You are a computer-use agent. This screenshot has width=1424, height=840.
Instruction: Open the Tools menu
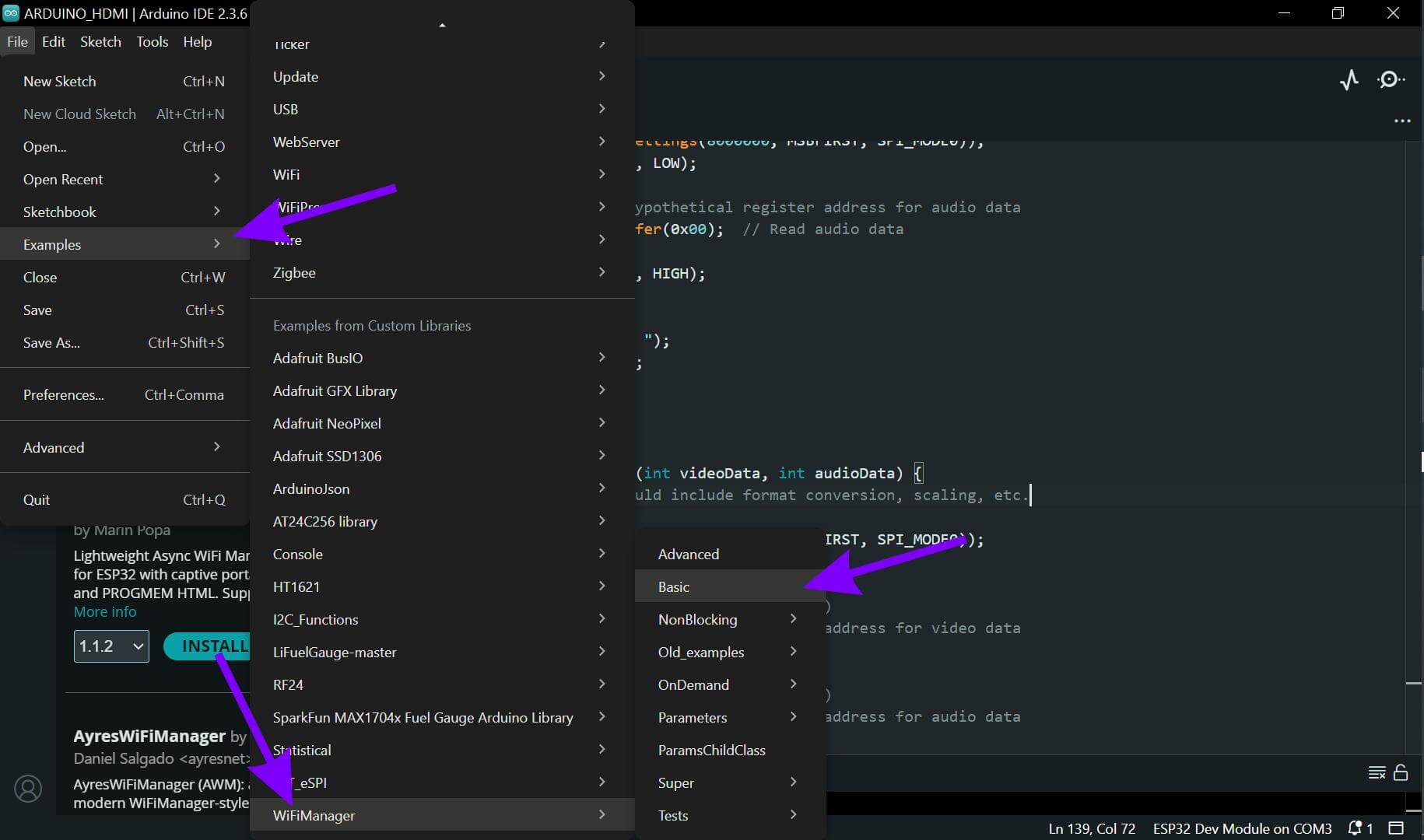pyautogui.click(x=153, y=42)
